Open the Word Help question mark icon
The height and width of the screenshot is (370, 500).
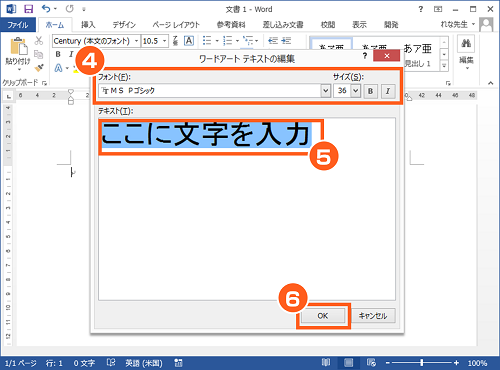(421, 9)
